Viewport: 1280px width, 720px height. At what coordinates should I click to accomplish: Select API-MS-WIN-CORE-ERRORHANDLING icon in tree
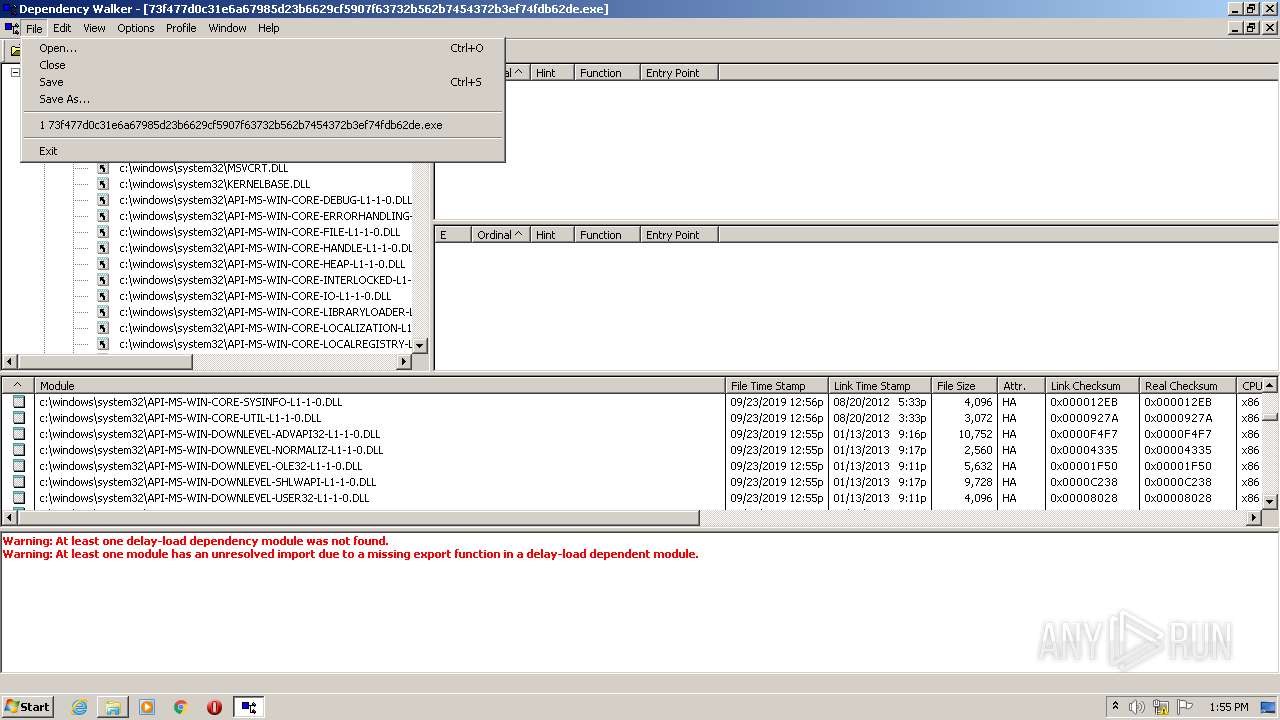[103, 216]
